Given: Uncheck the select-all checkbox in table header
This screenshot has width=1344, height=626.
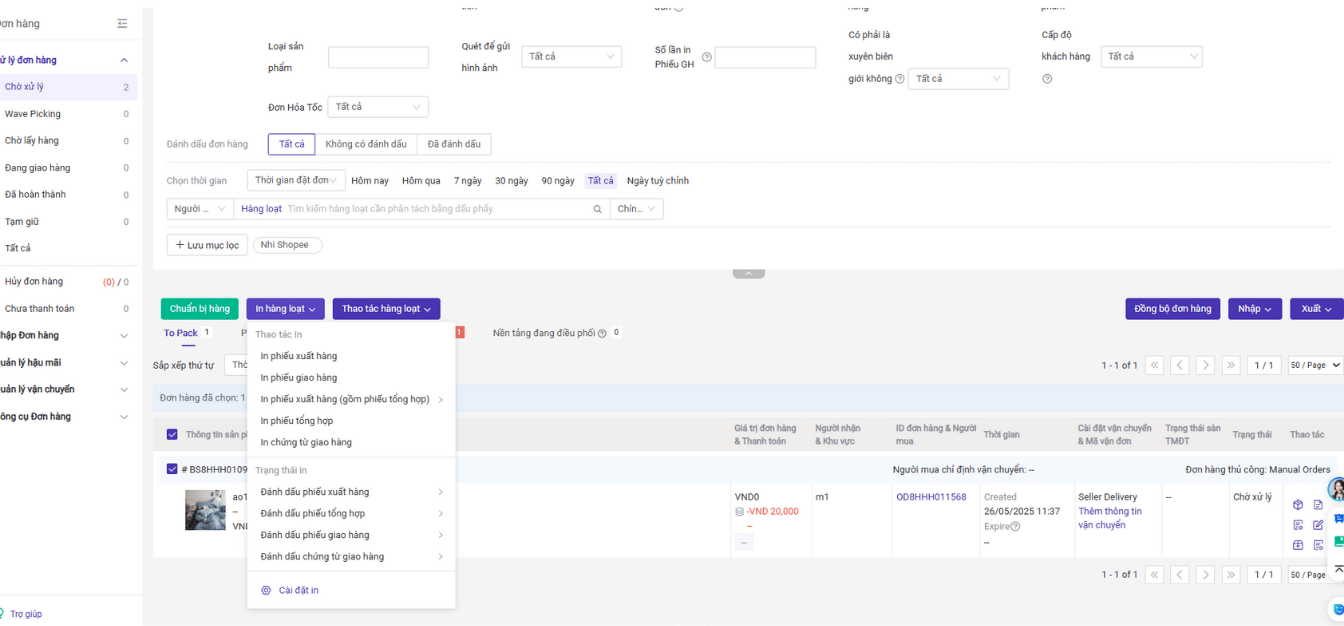Looking at the screenshot, I should (x=172, y=435).
